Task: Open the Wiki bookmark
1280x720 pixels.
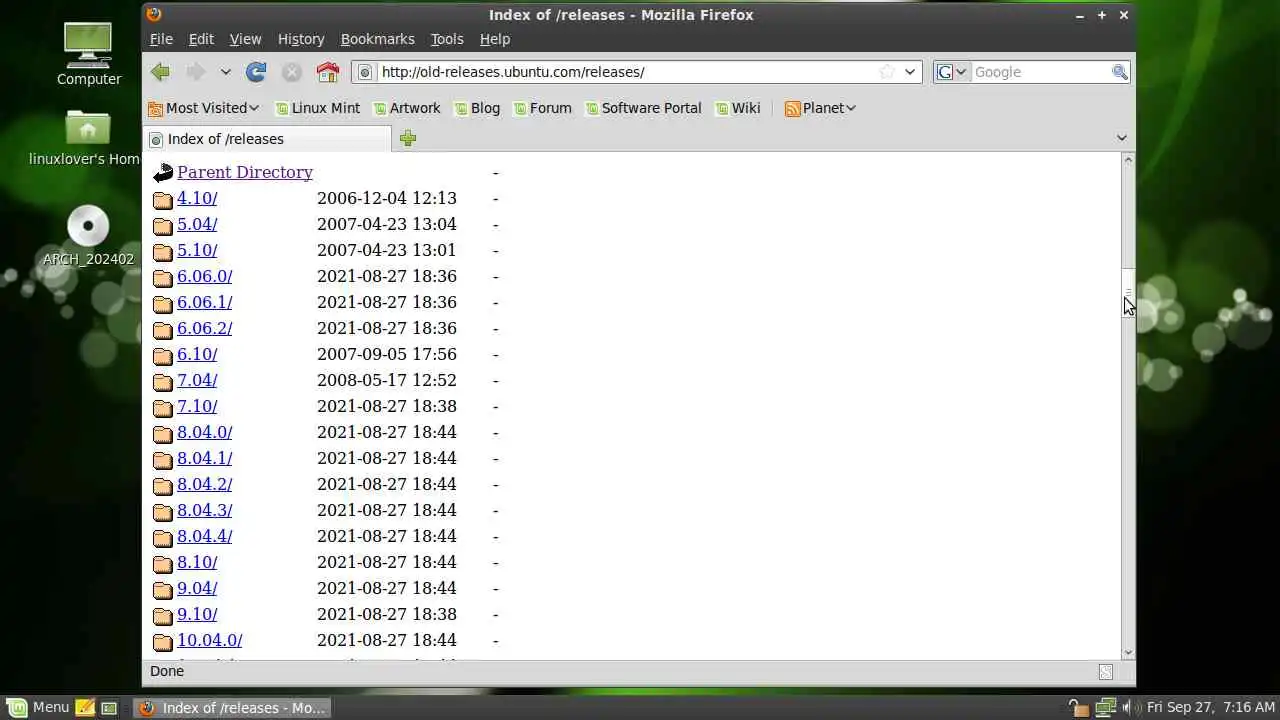Action: point(737,108)
